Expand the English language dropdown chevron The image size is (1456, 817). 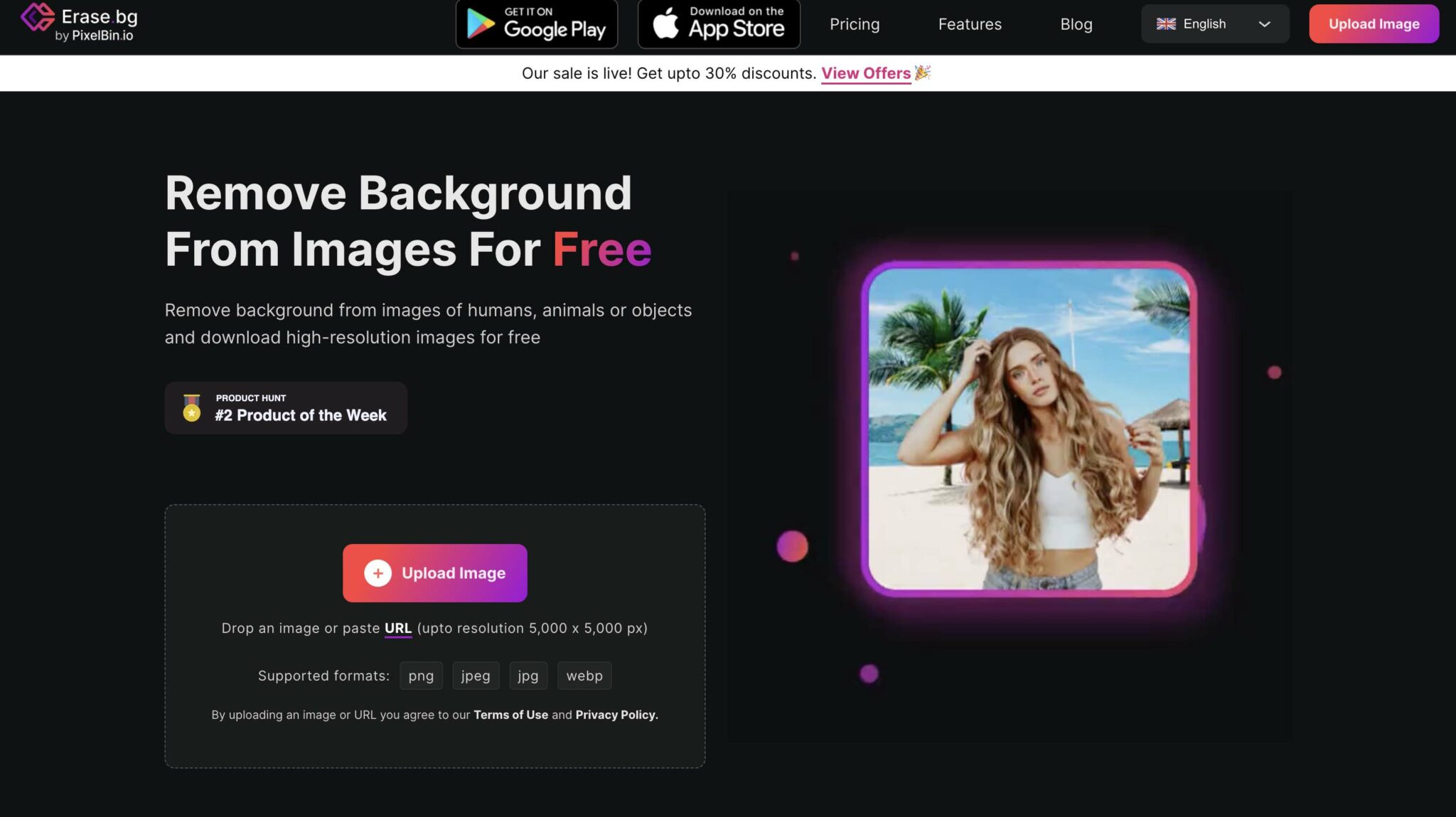[1264, 24]
